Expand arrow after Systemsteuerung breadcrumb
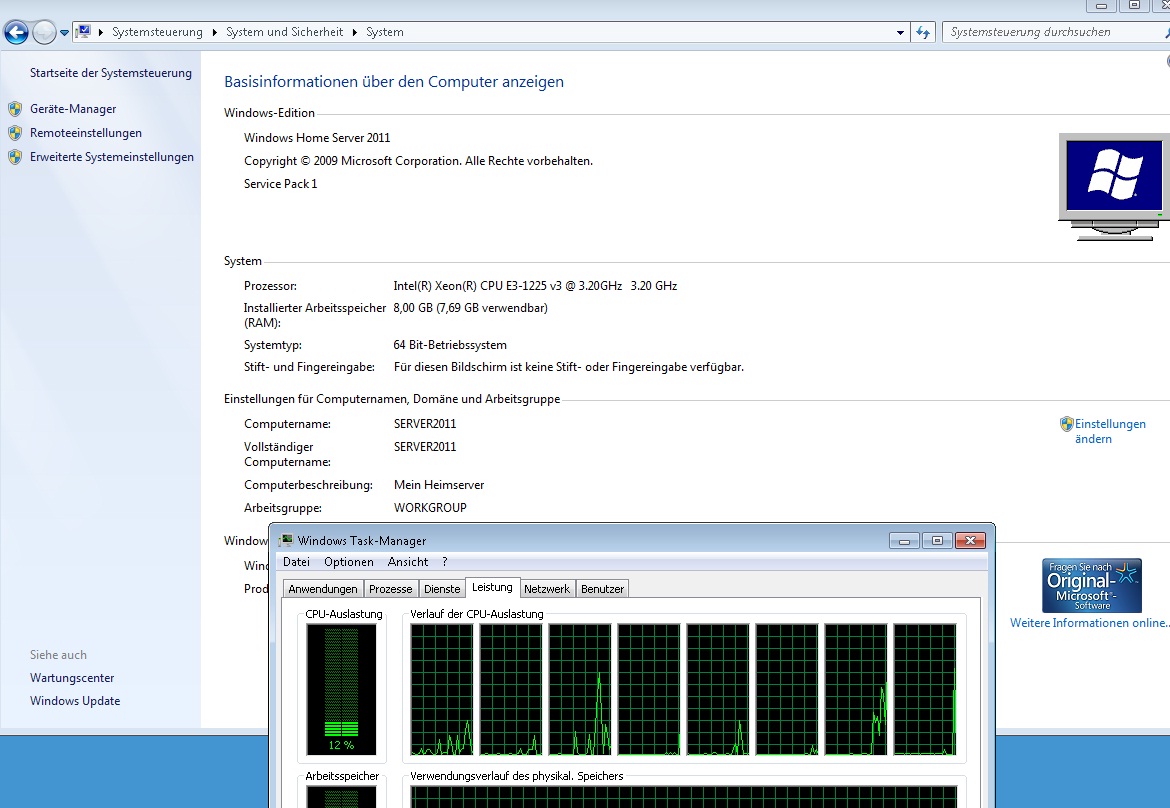1170x808 pixels. pyautogui.click(x=215, y=32)
